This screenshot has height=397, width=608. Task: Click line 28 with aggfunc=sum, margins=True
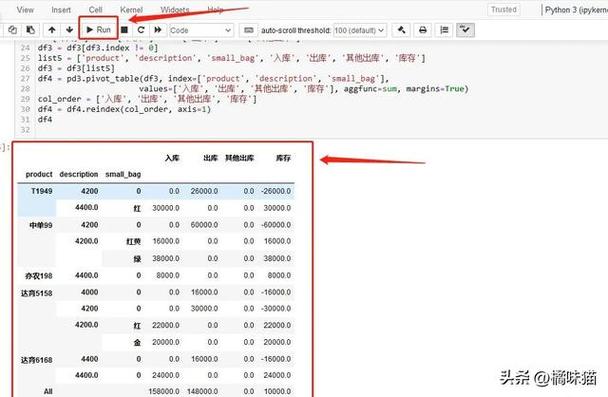(304, 89)
